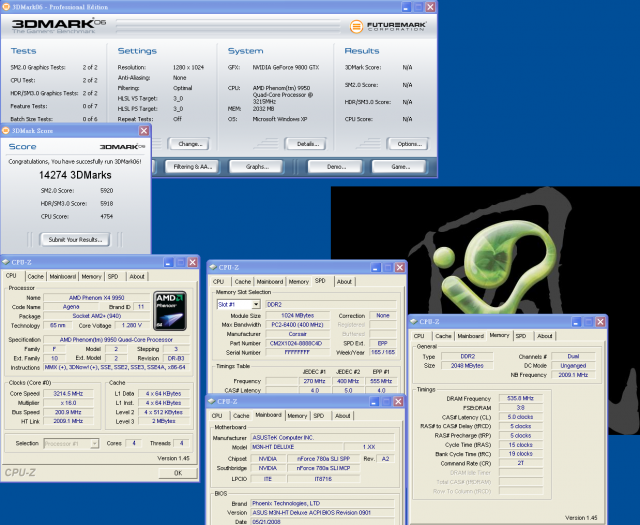640x525 pixels.
Task: Click the CAS# Latency 5.0 clocks value
Action: point(520,417)
